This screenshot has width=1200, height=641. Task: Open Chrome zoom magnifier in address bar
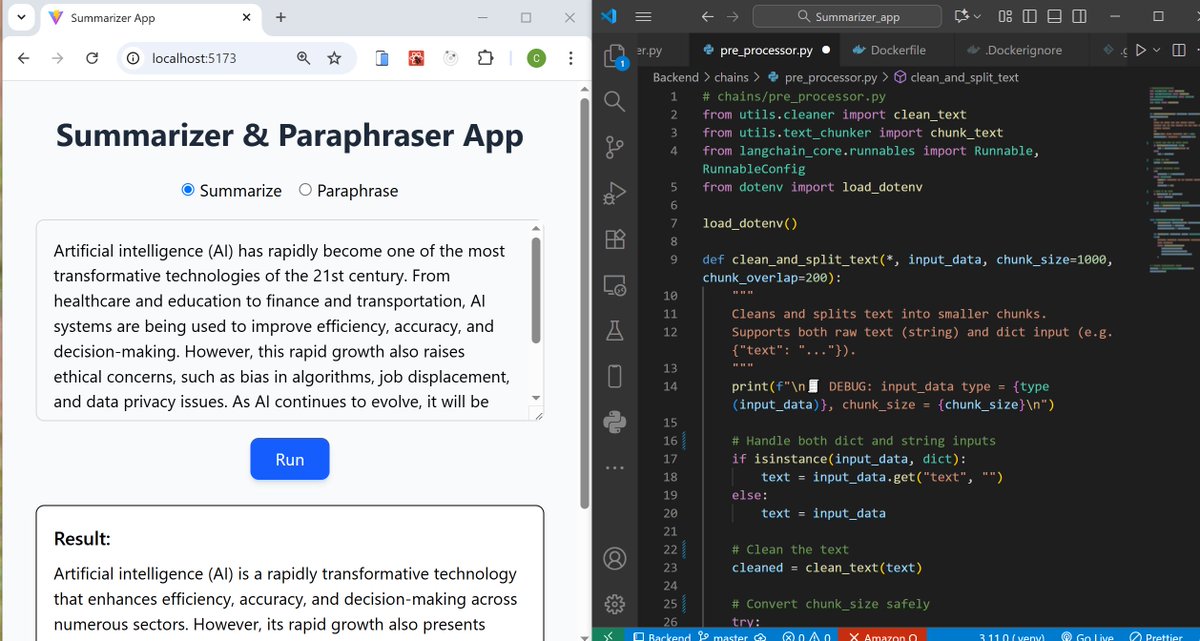point(303,58)
